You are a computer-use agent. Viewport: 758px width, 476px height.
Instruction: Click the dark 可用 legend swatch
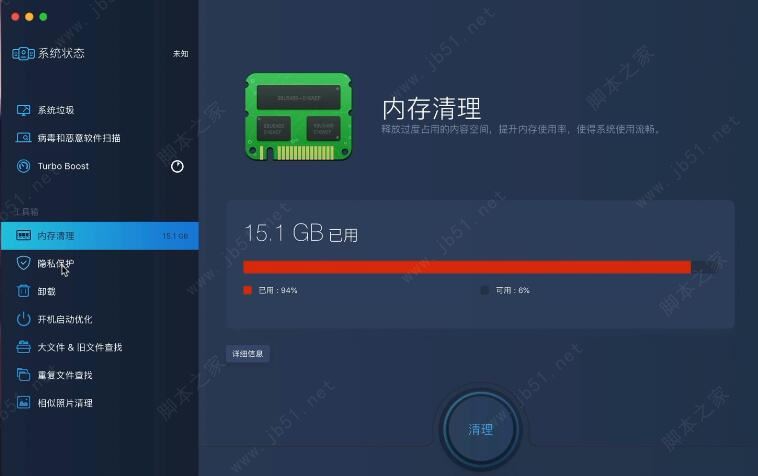(485, 290)
